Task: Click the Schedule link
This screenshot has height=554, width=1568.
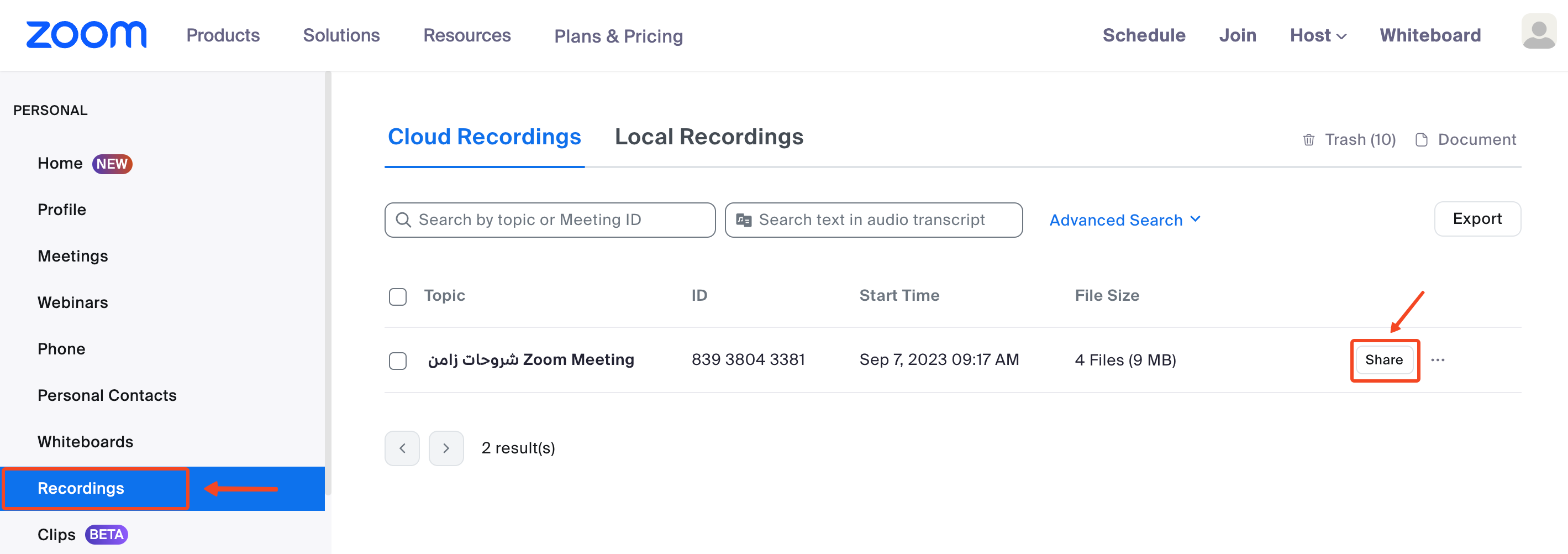Action: 1144,35
